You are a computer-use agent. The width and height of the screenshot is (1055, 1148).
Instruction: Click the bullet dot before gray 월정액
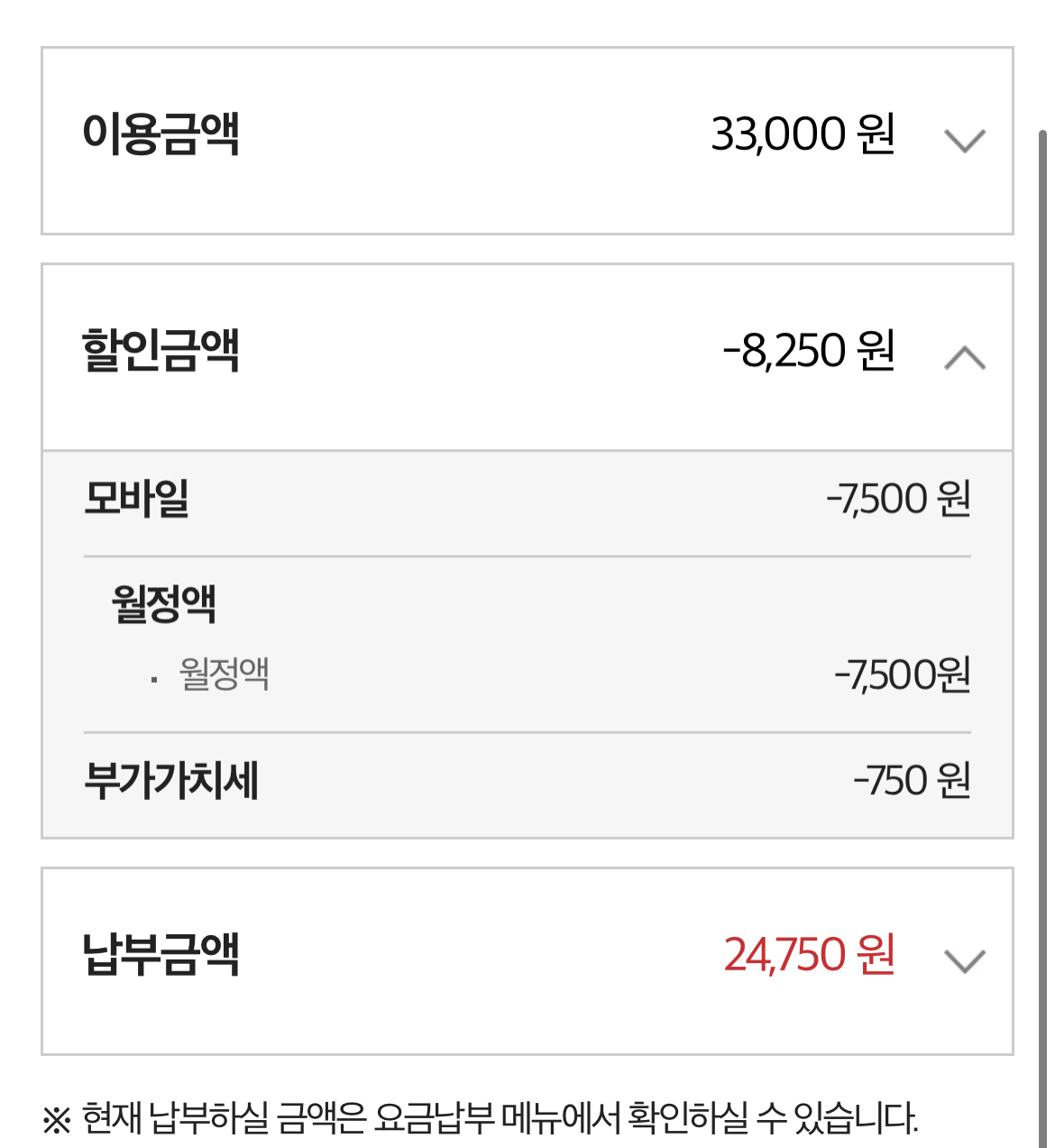[x=154, y=679]
